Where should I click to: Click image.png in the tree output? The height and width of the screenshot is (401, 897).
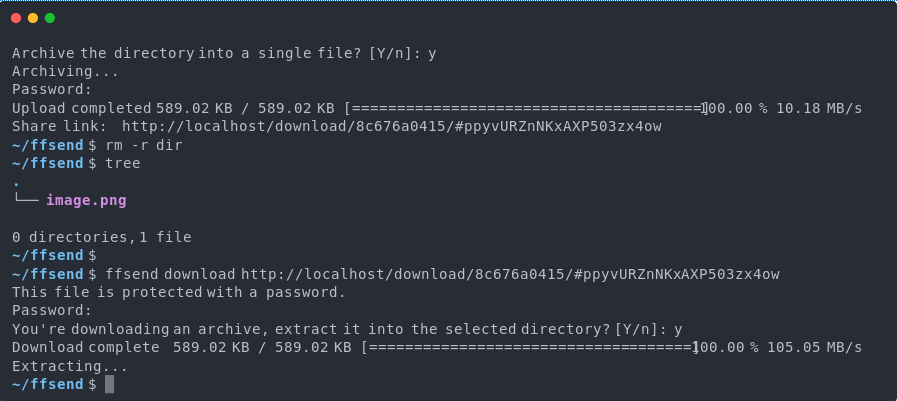click(86, 201)
